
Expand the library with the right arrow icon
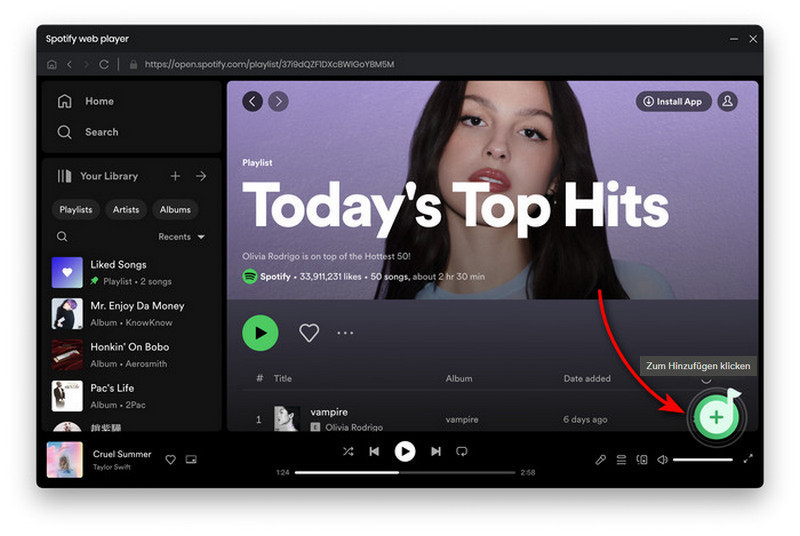201,176
